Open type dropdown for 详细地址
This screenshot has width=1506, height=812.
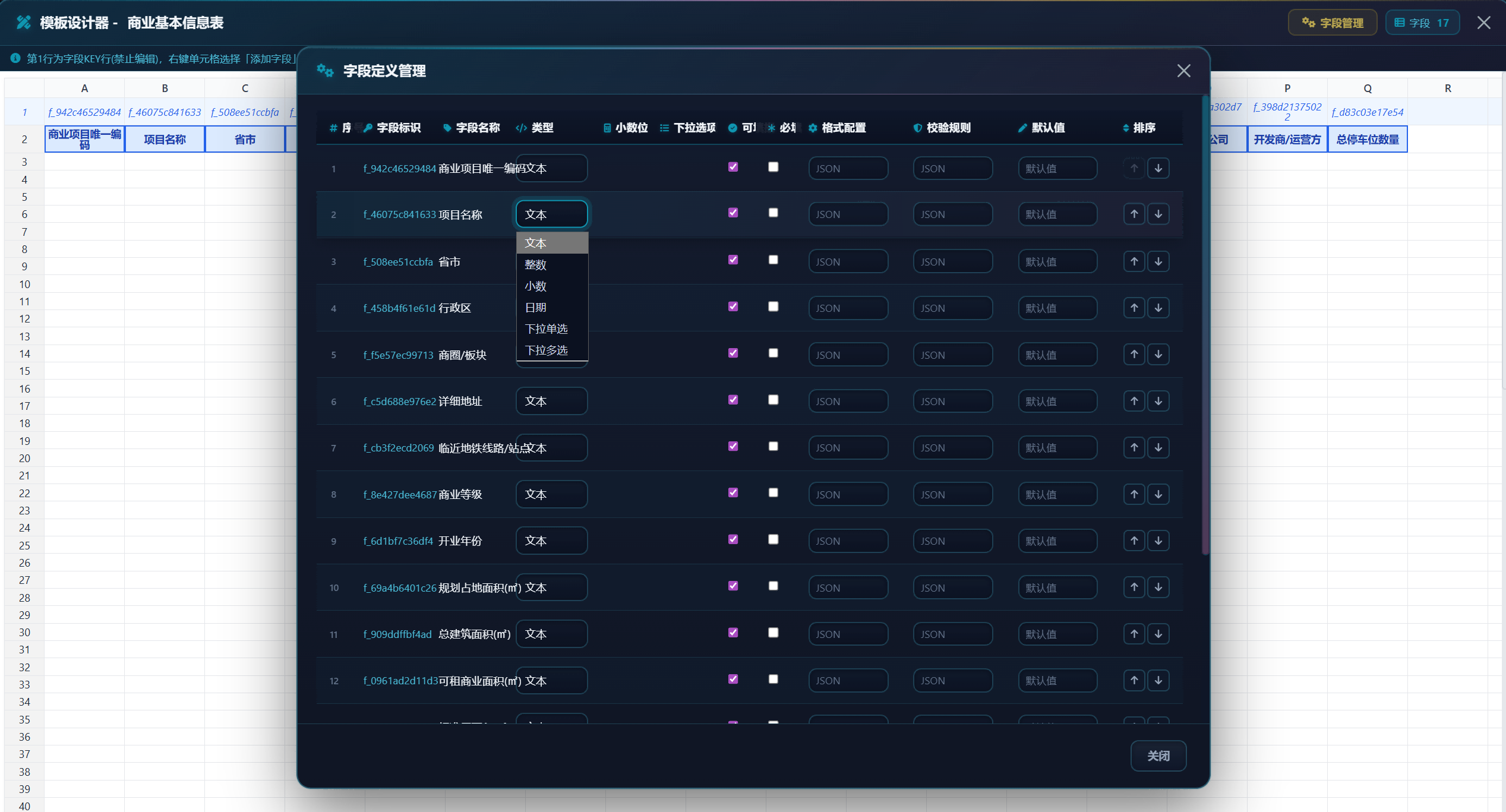pos(551,401)
